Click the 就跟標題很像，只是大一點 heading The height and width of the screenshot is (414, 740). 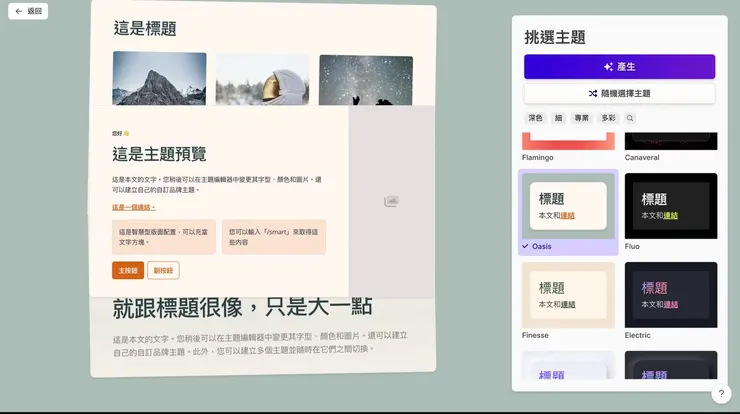[243, 307]
